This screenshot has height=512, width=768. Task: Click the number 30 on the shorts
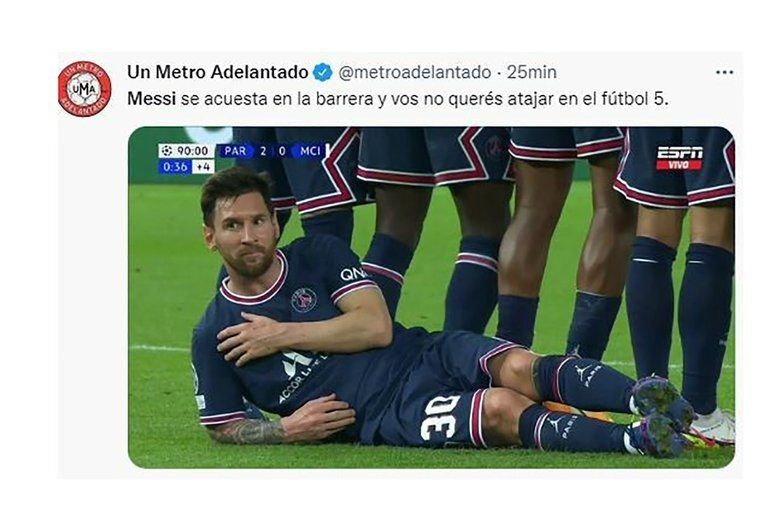coord(441,417)
